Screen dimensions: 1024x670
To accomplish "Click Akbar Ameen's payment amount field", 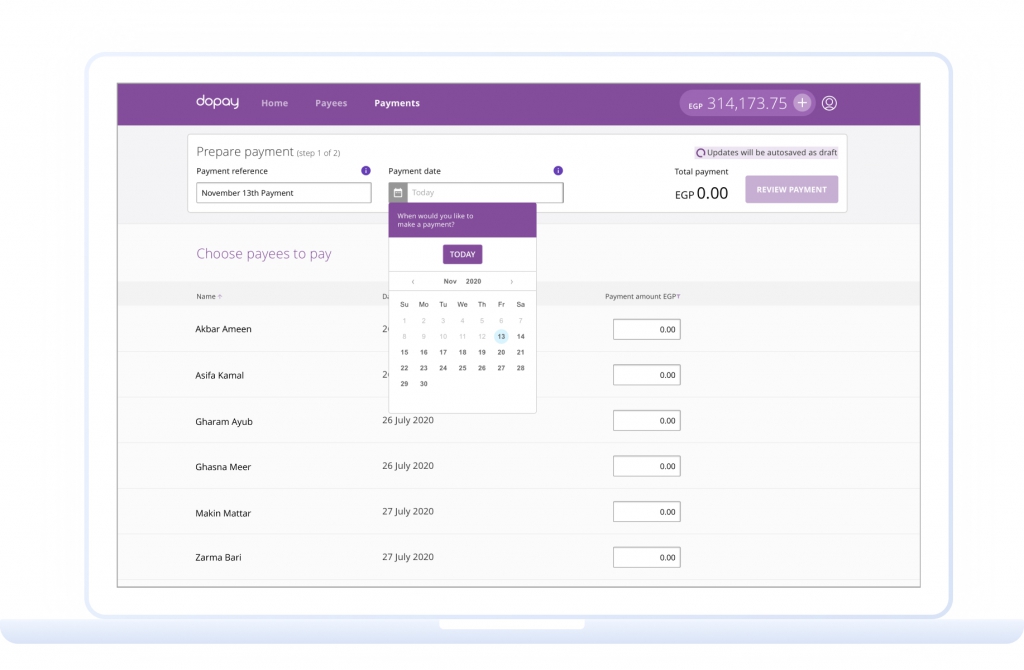I will click(646, 329).
